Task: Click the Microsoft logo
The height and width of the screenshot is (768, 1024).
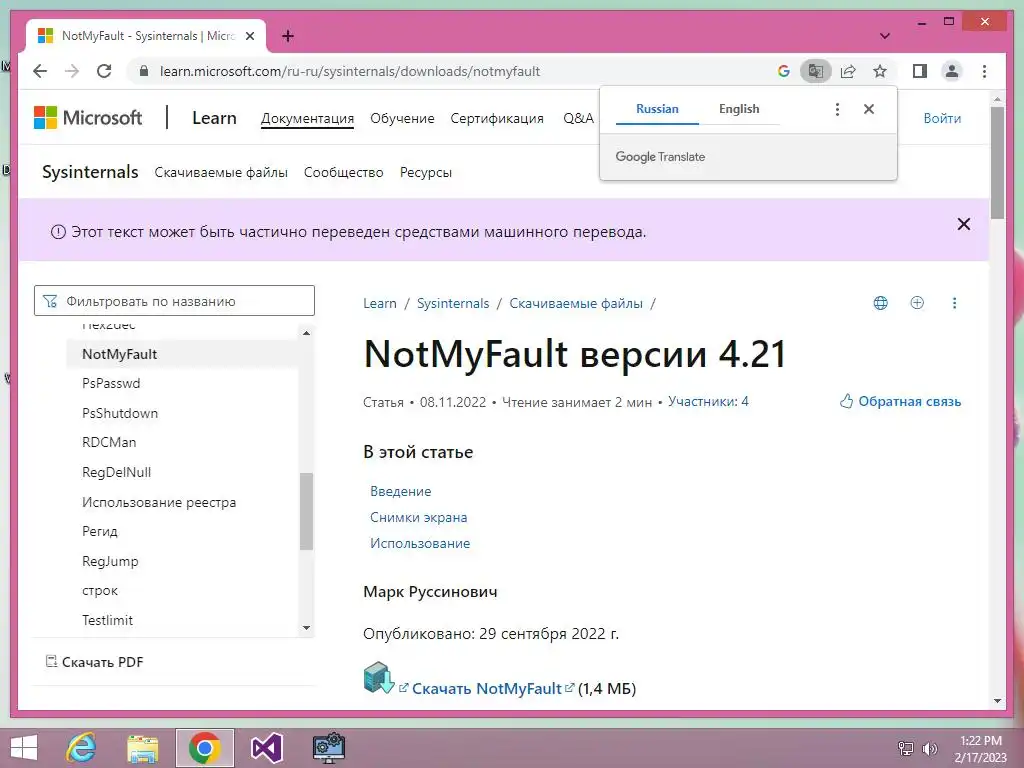Action: tap(88, 118)
